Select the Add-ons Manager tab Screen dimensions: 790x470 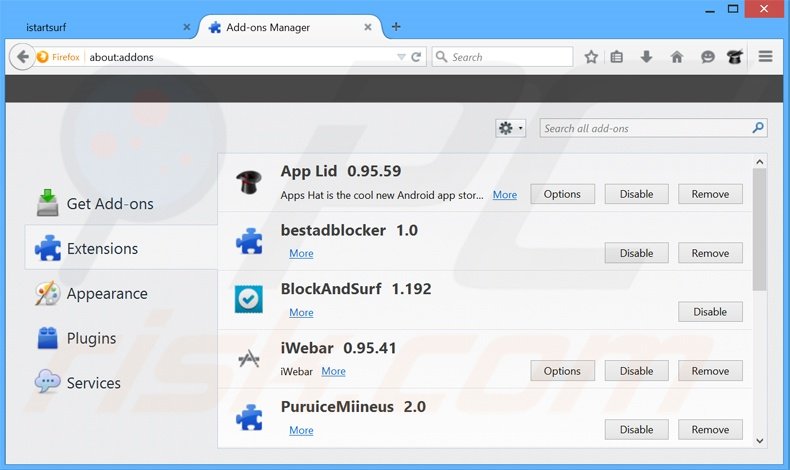(291, 27)
